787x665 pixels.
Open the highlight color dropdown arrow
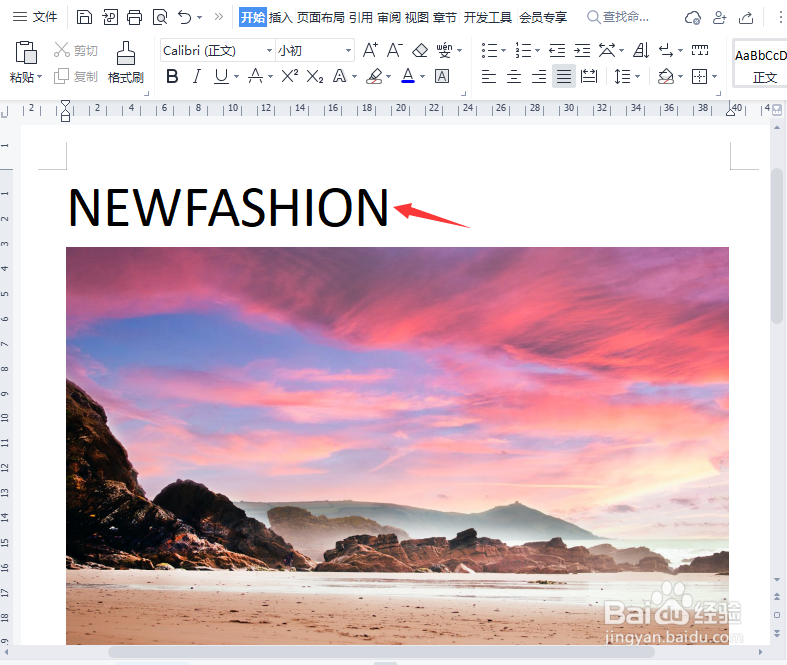pyautogui.click(x=388, y=77)
